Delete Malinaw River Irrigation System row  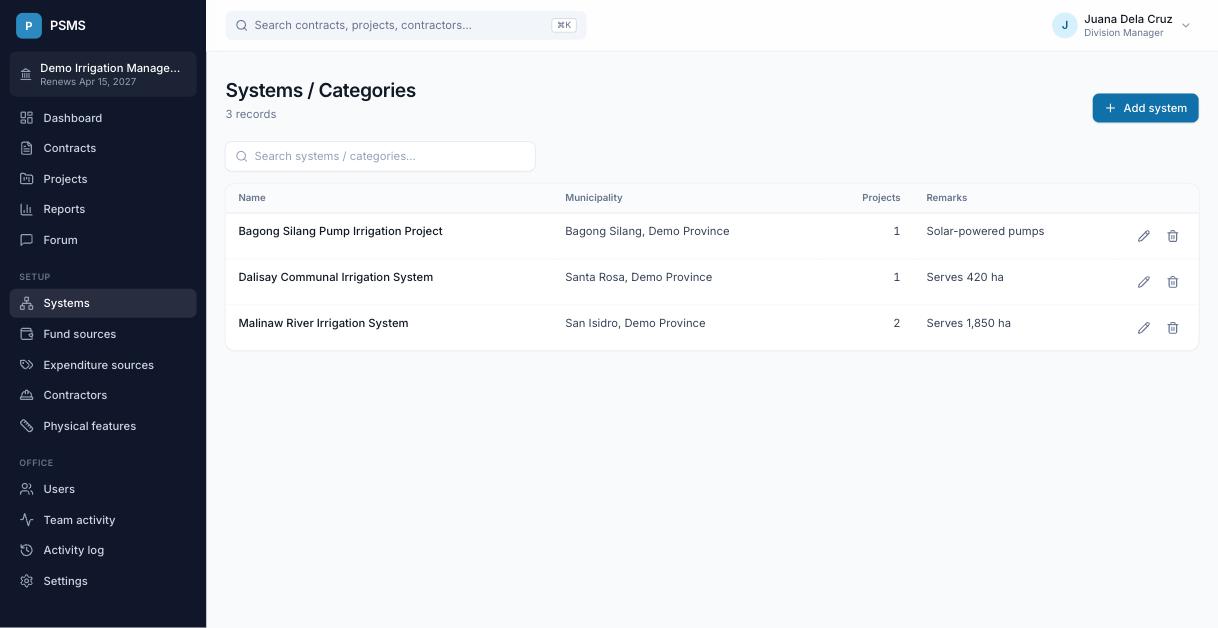tap(1173, 328)
